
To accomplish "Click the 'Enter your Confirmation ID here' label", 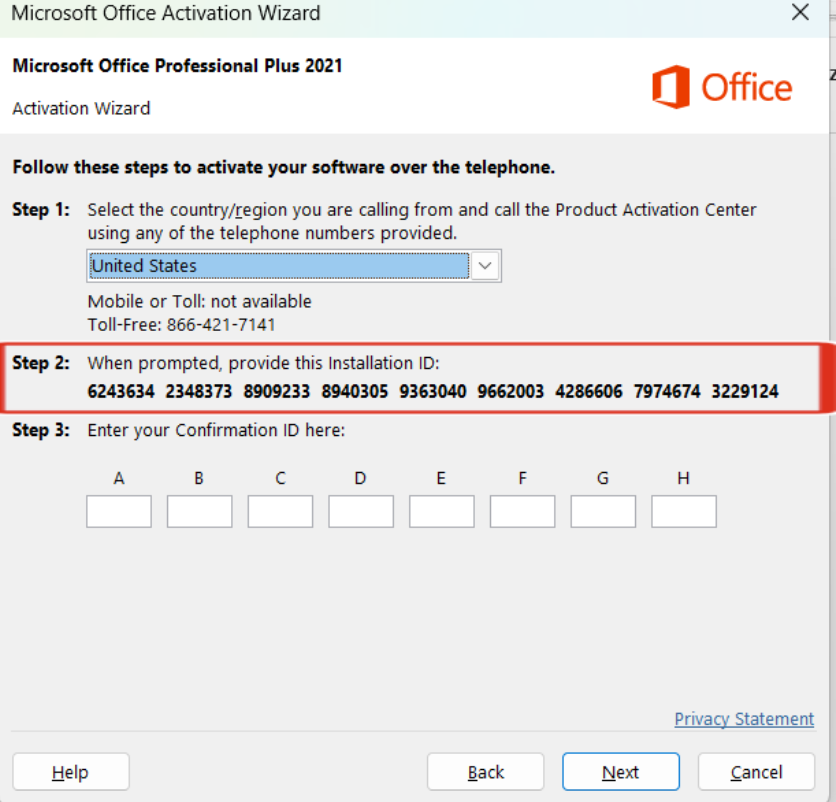I will coord(216,430).
